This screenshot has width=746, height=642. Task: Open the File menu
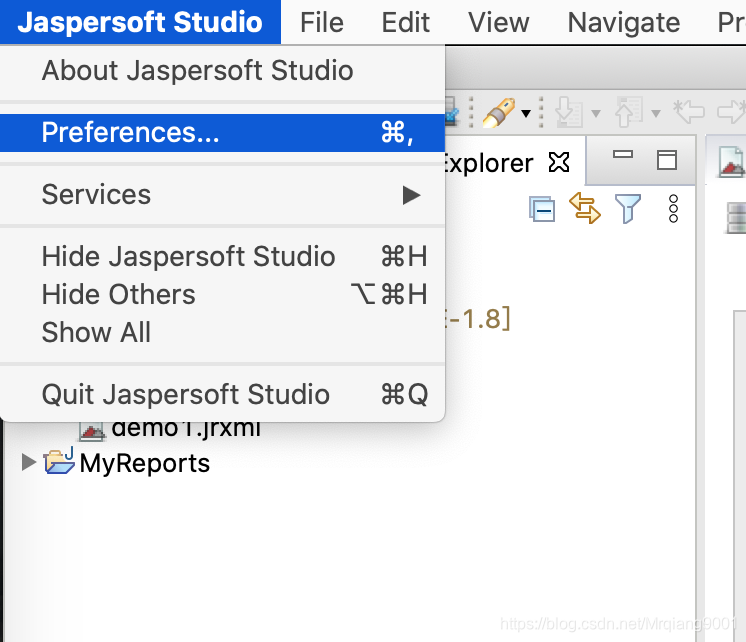coord(322,22)
